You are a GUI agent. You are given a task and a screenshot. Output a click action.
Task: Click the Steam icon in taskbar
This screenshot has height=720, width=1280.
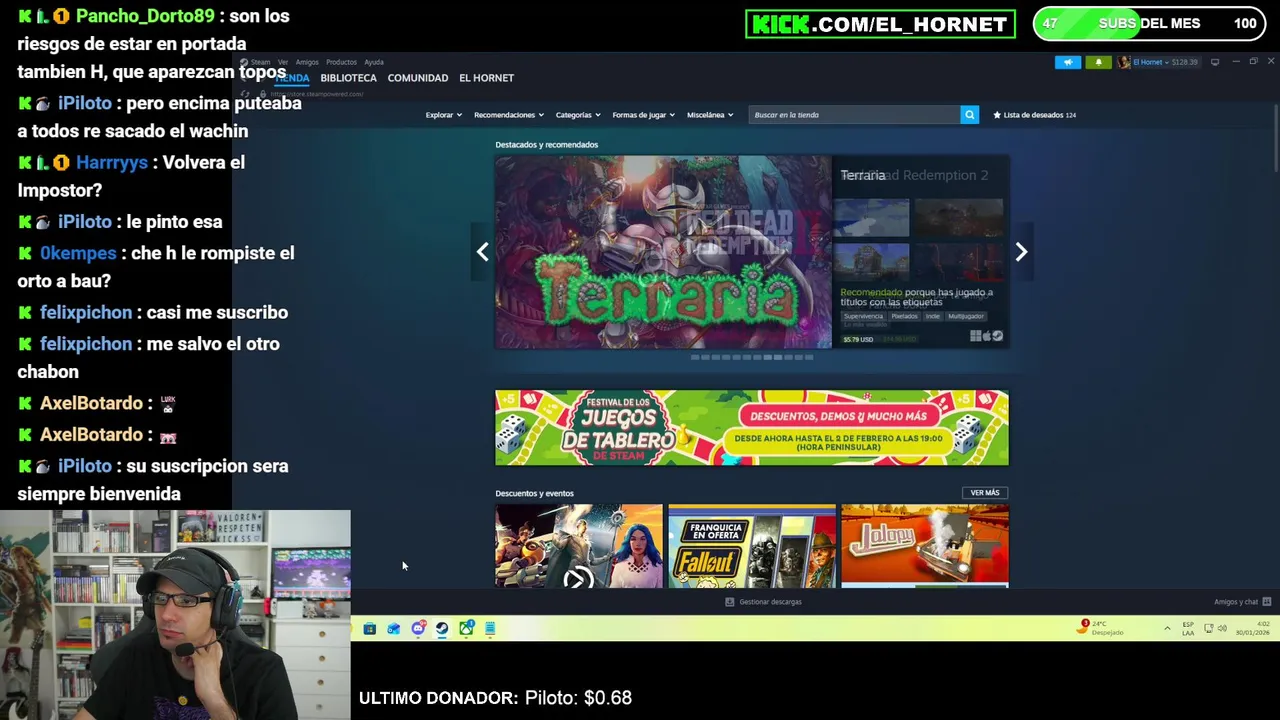click(442, 628)
